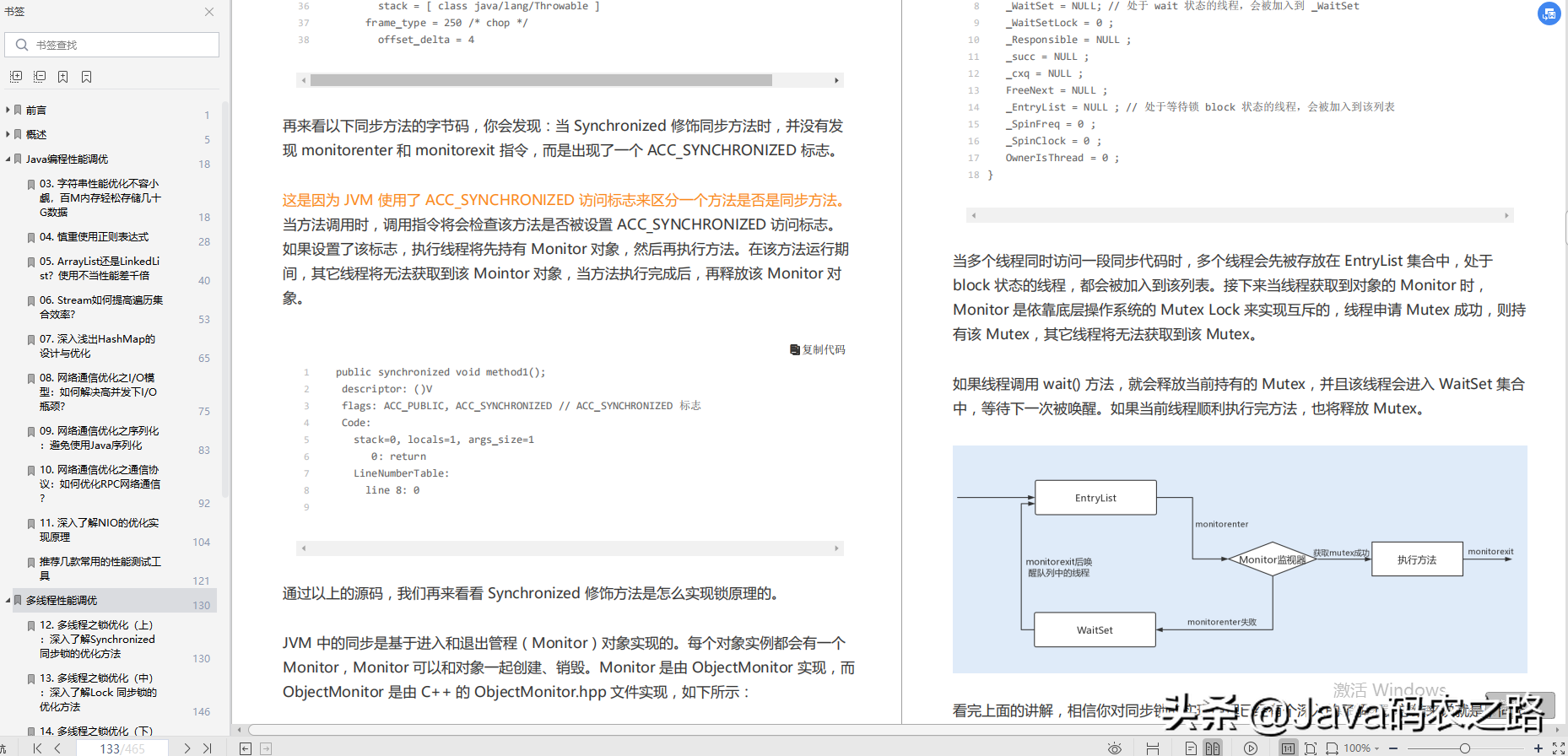The width and height of the screenshot is (1568, 756).
Task: Expand all bookmarks icon
Action: 16,77
